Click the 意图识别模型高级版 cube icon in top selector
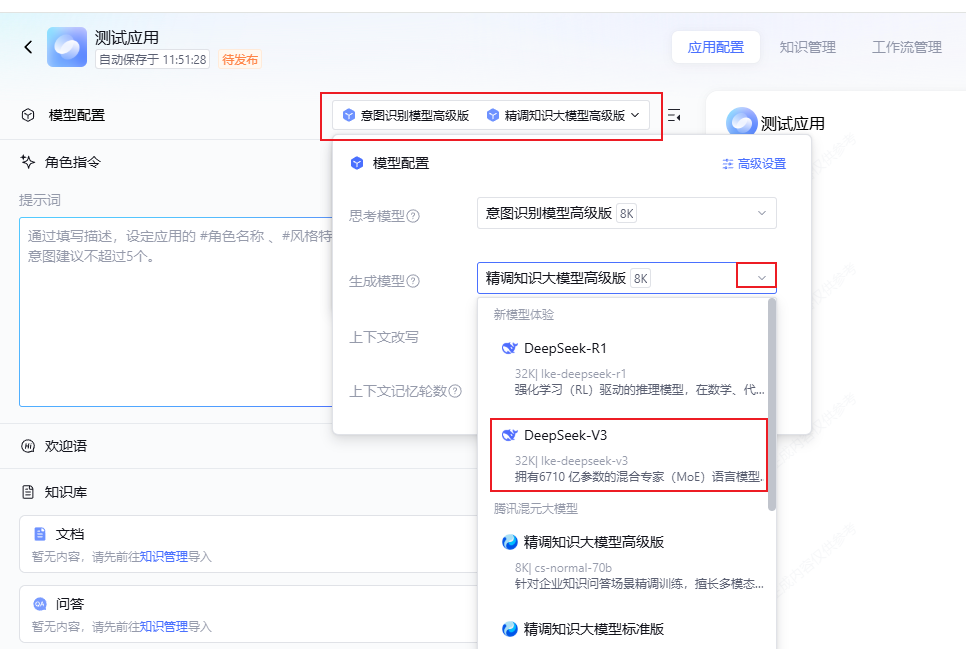 coord(349,115)
